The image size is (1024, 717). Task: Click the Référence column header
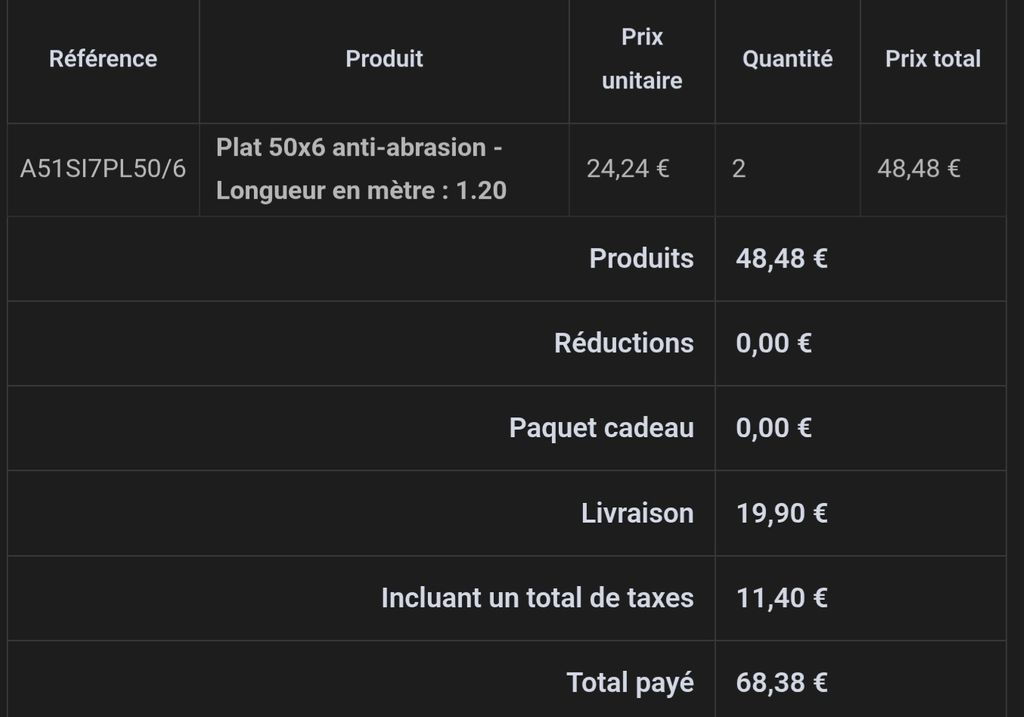coord(103,59)
